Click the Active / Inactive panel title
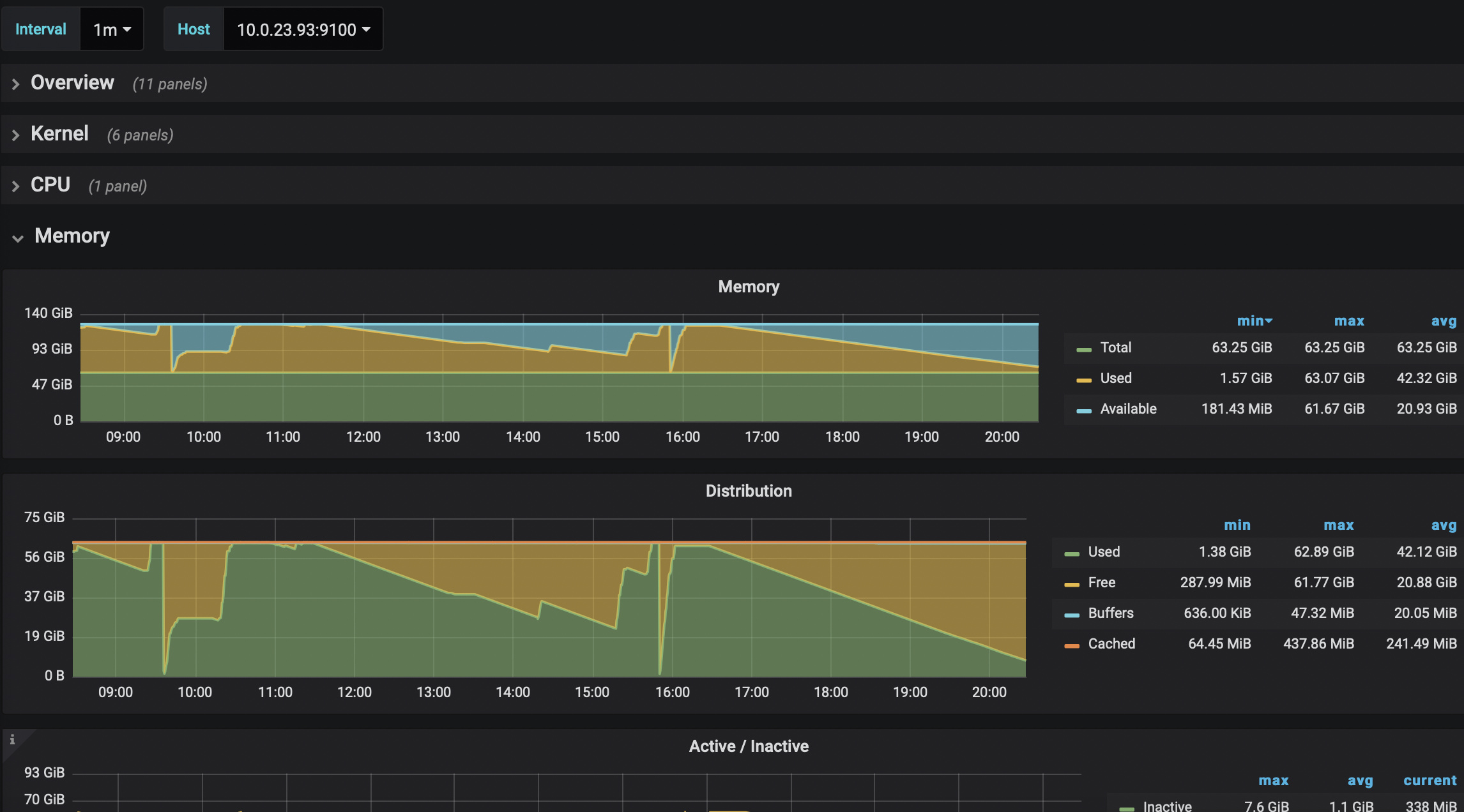Screen dimensions: 1464x812 click(748, 746)
